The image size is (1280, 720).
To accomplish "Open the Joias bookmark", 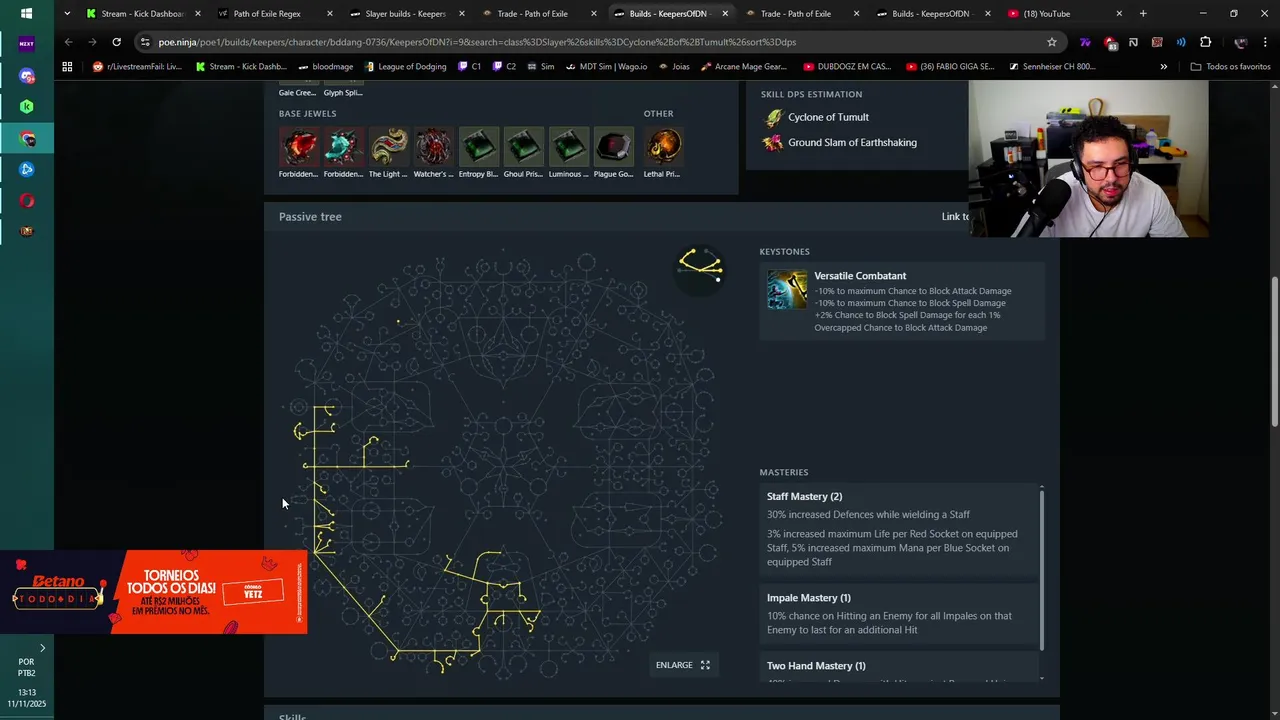I will click(x=673, y=67).
